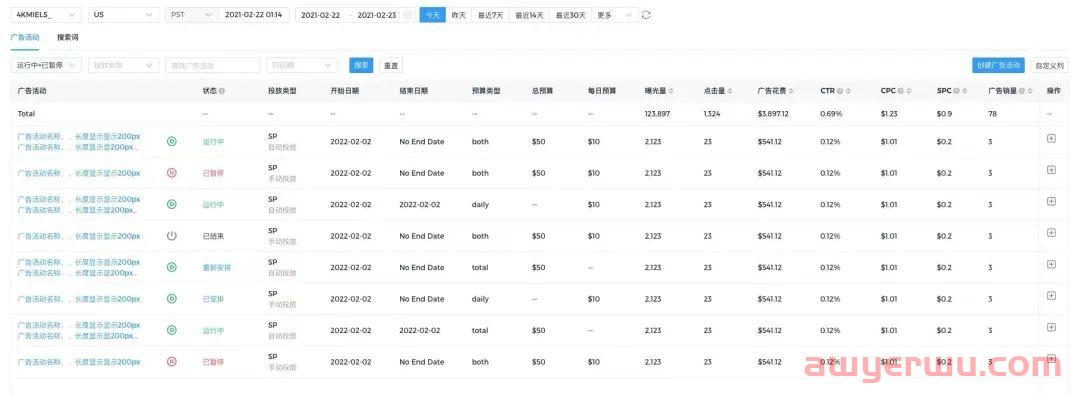Toggle the green play icon in 已安排 row
This screenshot has height=396, width=1080.
point(172,299)
